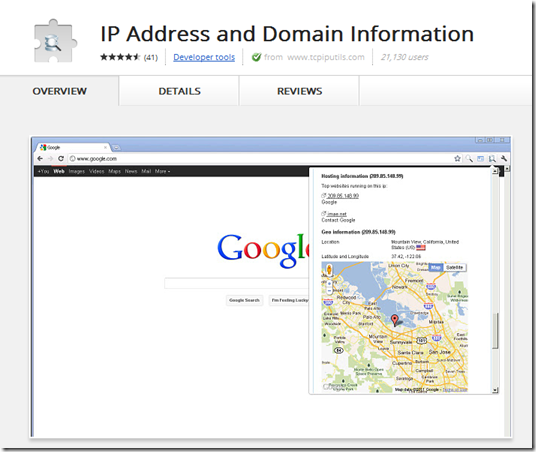
Task: Click the IP Address extension toolbar icon
Action: pyautogui.click(x=492, y=159)
